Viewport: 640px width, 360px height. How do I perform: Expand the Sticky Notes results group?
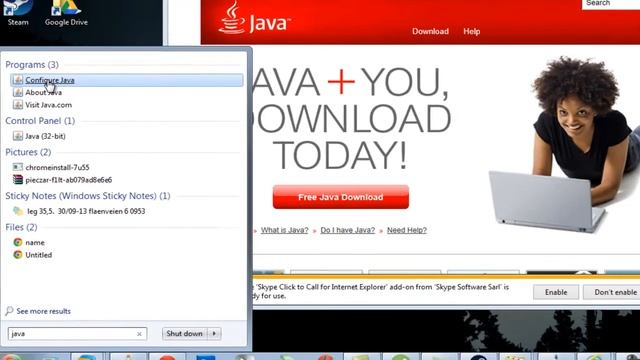pos(88,196)
